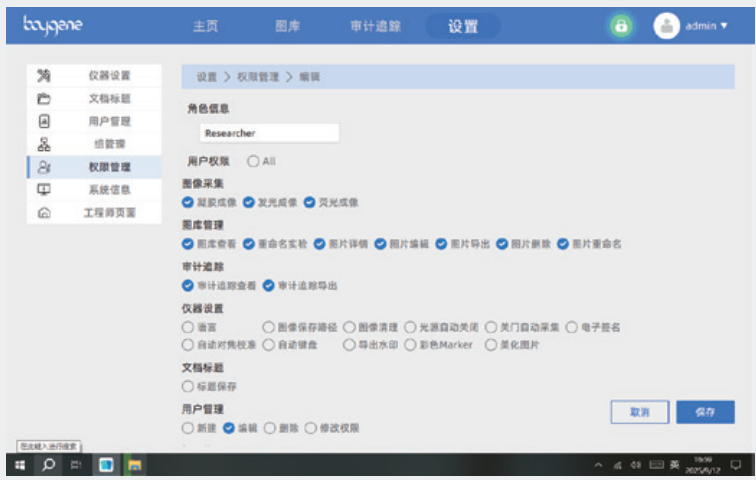Click 设置 in the breadcrumb
Image resolution: width=756 pixels, height=480 pixels.
[206, 77]
